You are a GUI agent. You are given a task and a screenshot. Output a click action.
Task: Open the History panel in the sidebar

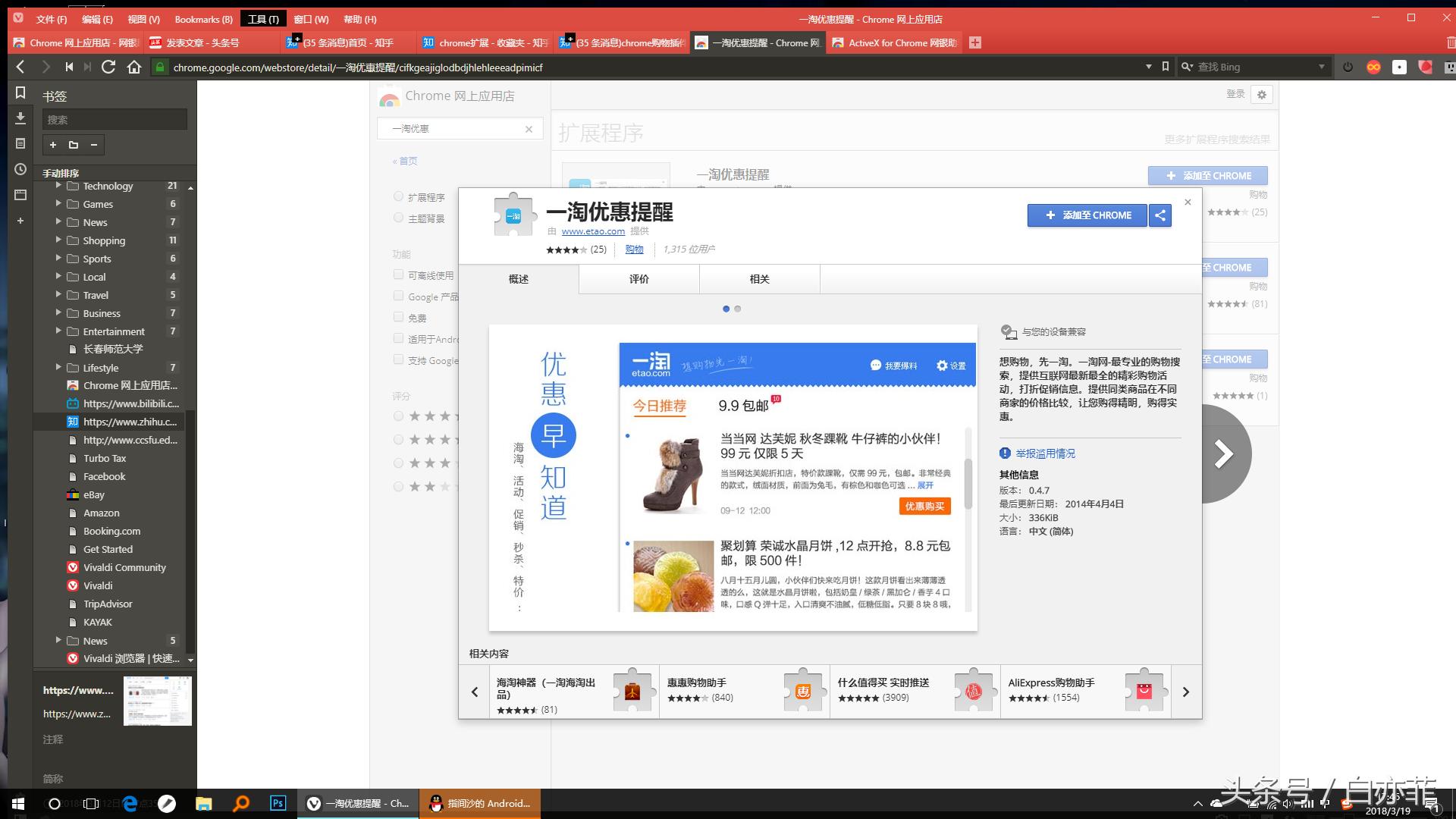pyautogui.click(x=20, y=170)
